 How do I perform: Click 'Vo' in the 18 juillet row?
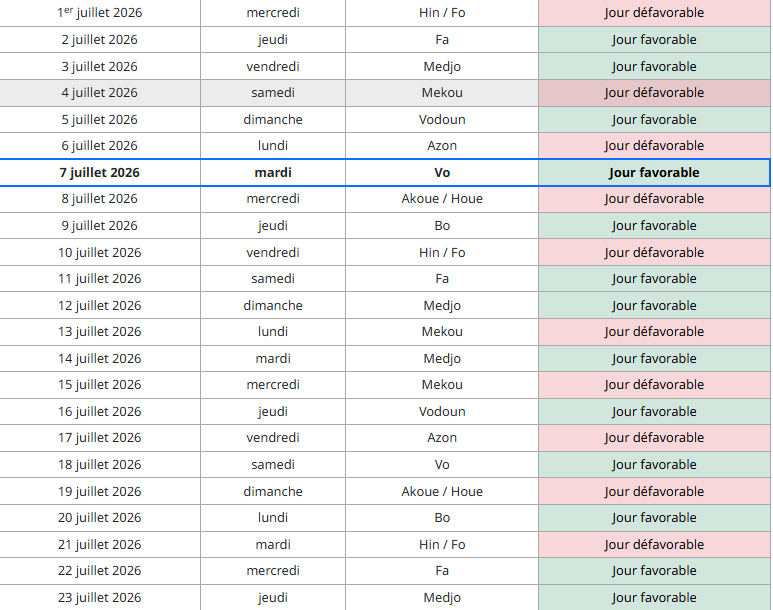pos(442,465)
